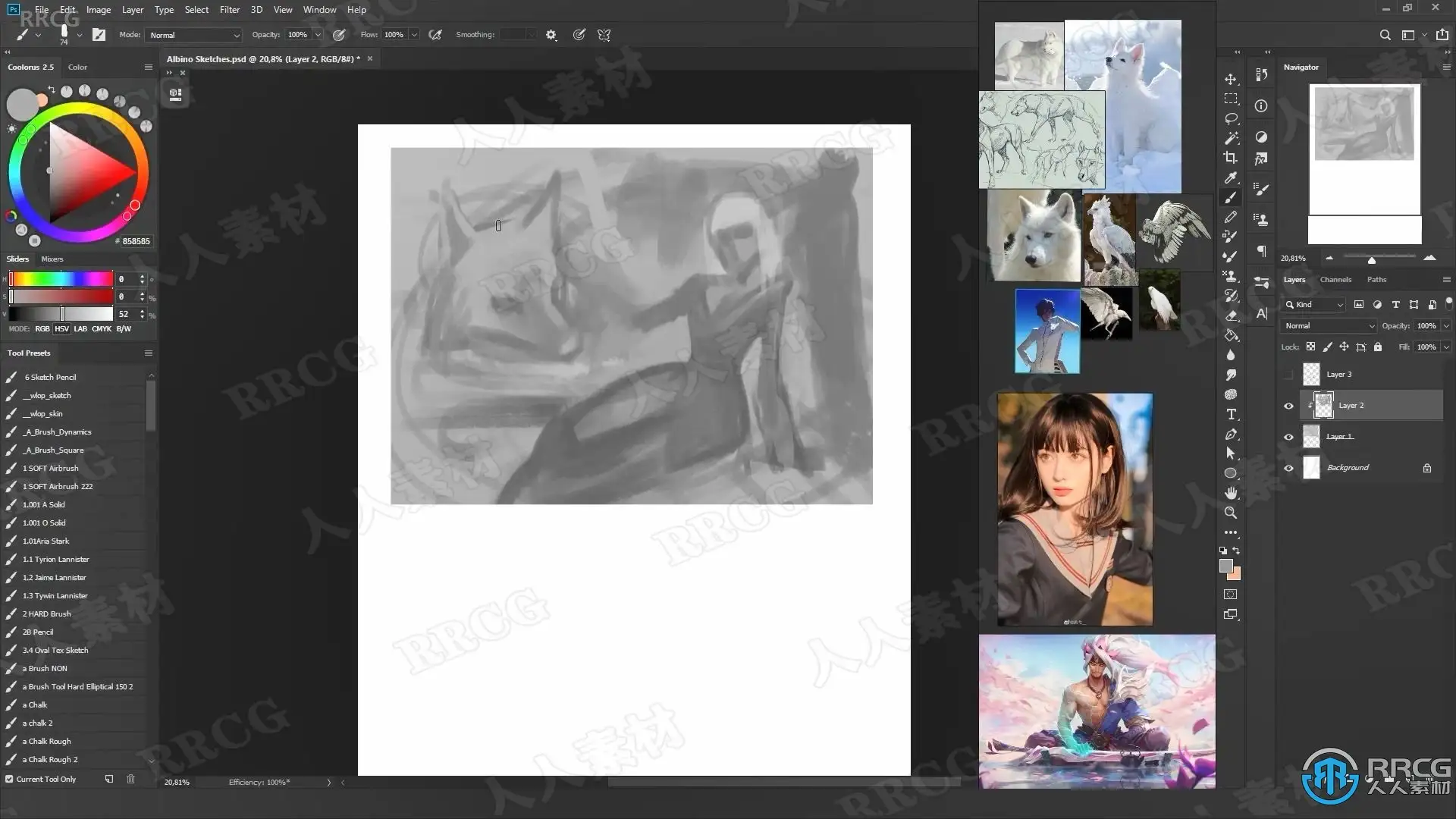The width and height of the screenshot is (1456, 819).
Task: Select the Crop tool
Action: click(x=1230, y=158)
